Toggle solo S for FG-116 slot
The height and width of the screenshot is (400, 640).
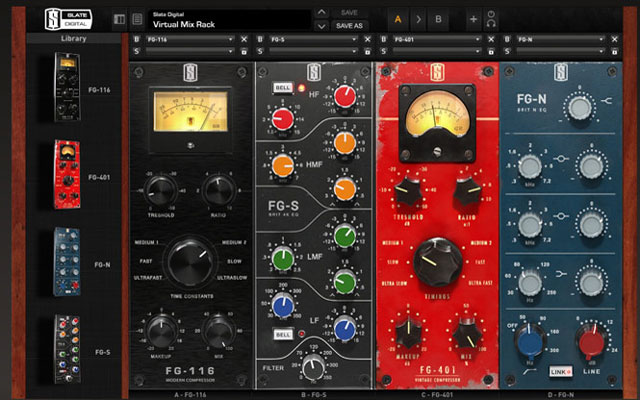pos(137,51)
